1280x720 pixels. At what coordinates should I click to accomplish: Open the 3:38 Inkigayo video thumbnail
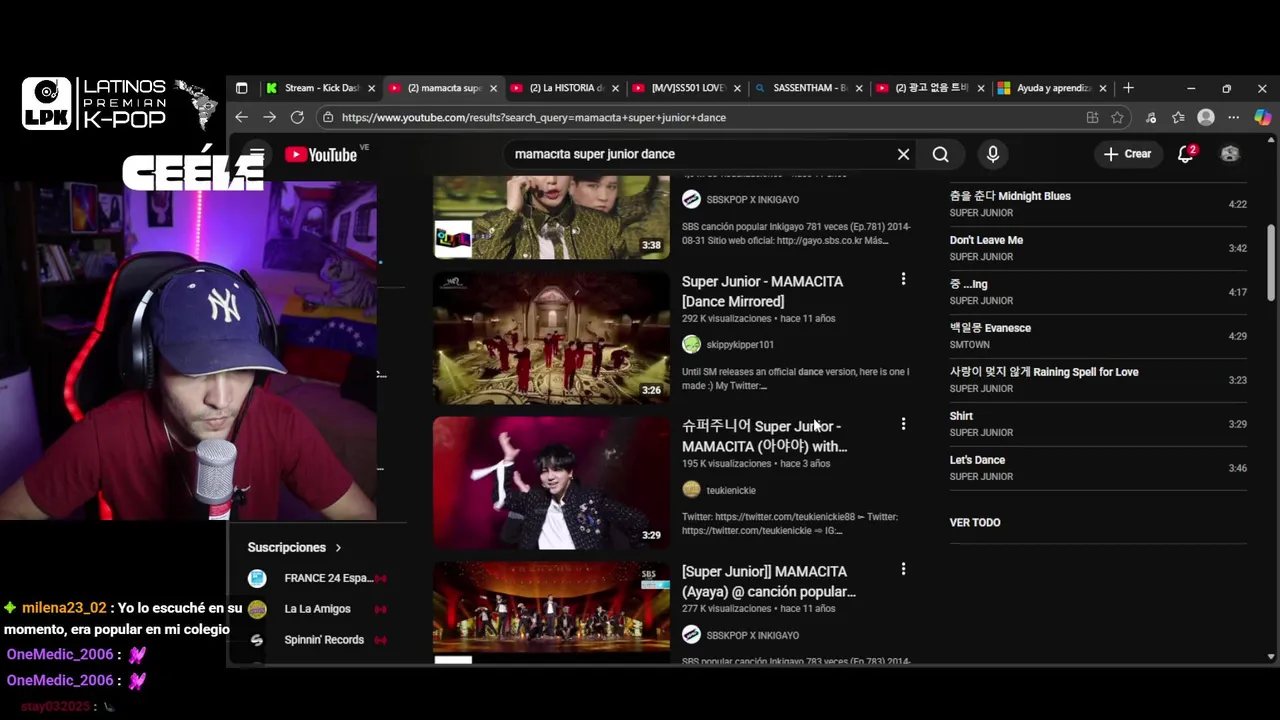(x=551, y=217)
